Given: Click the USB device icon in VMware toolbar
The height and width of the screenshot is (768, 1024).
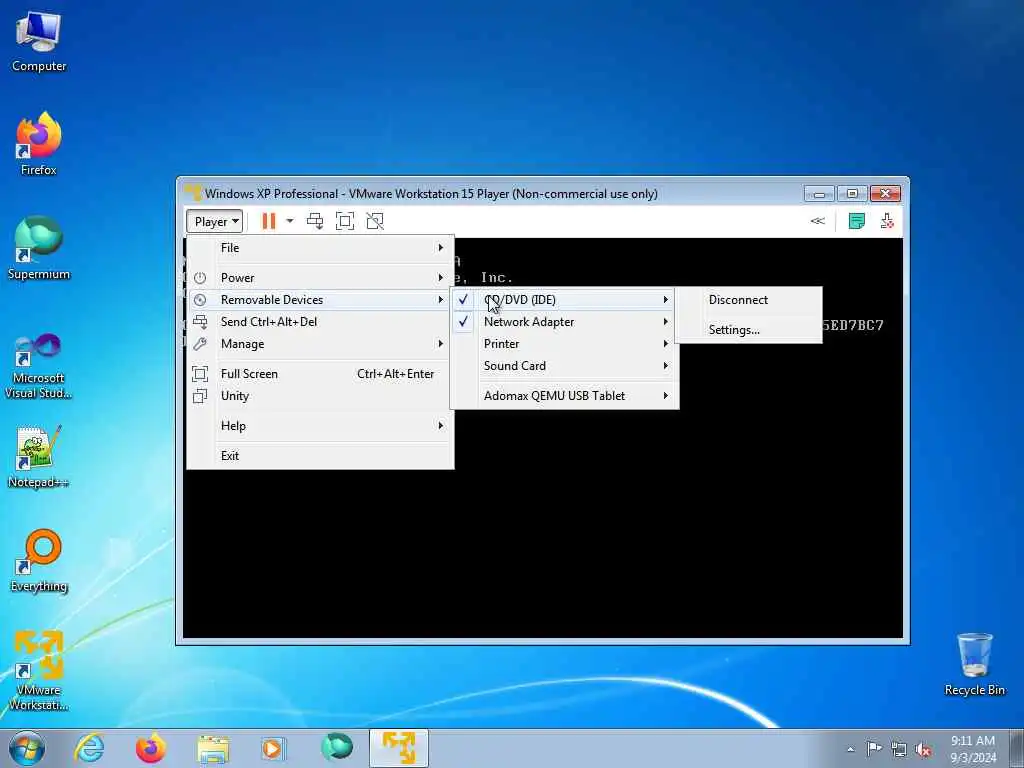Looking at the screenshot, I should (887, 221).
